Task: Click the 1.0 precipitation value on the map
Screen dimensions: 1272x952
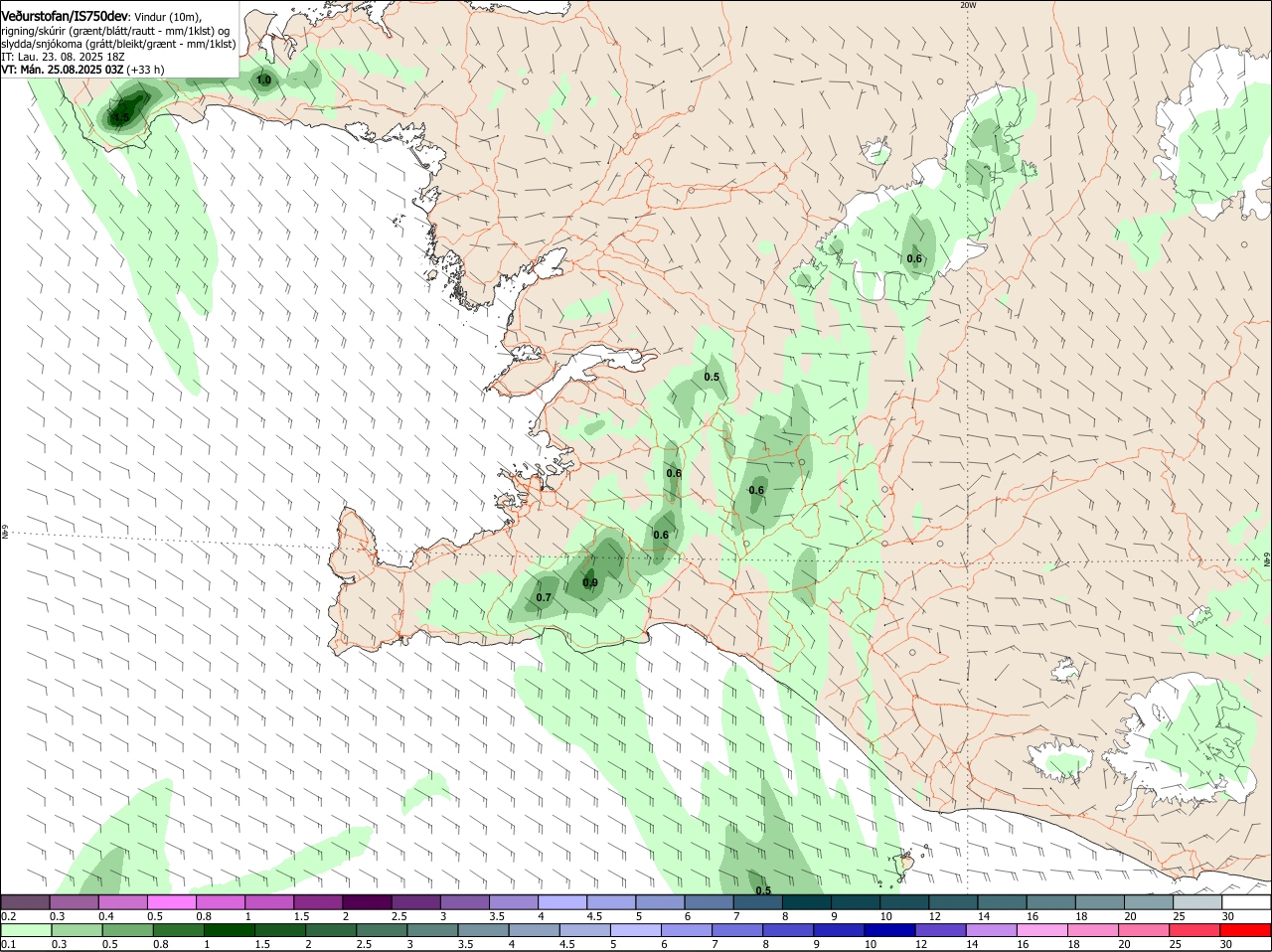Action: 263,79
